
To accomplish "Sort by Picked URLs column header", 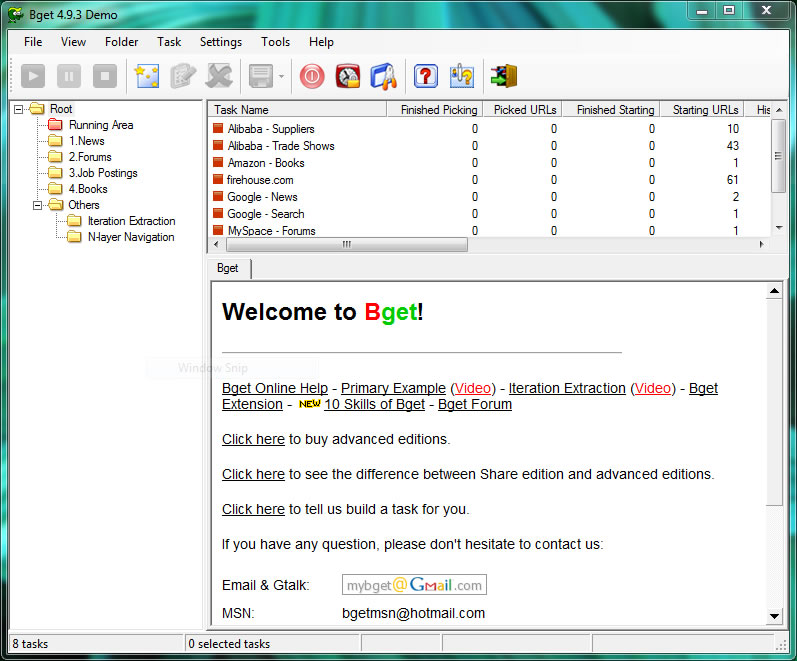I will pyautogui.click(x=522, y=110).
